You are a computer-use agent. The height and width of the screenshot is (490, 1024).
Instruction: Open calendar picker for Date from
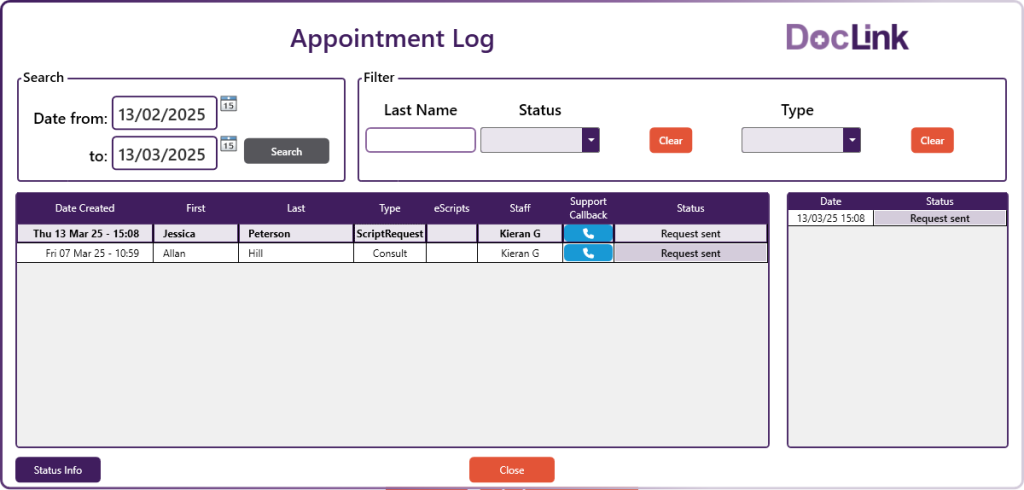pos(229,103)
